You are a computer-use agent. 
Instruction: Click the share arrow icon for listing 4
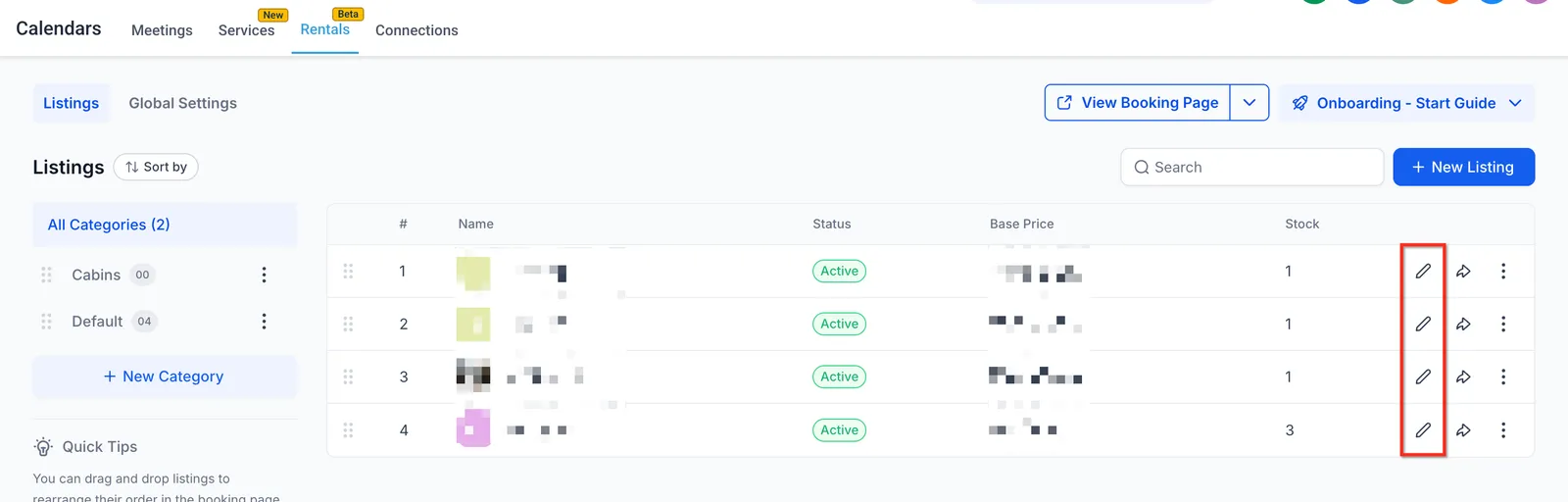coord(1463,429)
